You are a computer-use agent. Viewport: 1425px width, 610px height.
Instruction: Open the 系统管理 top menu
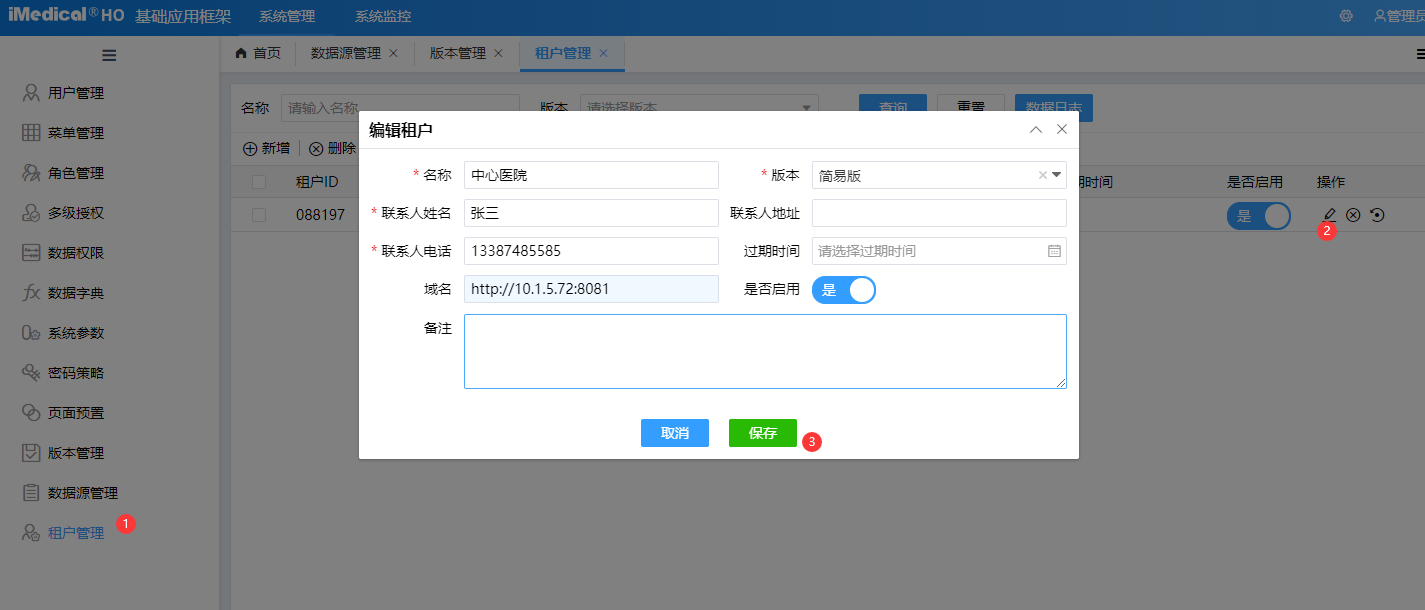click(286, 17)
